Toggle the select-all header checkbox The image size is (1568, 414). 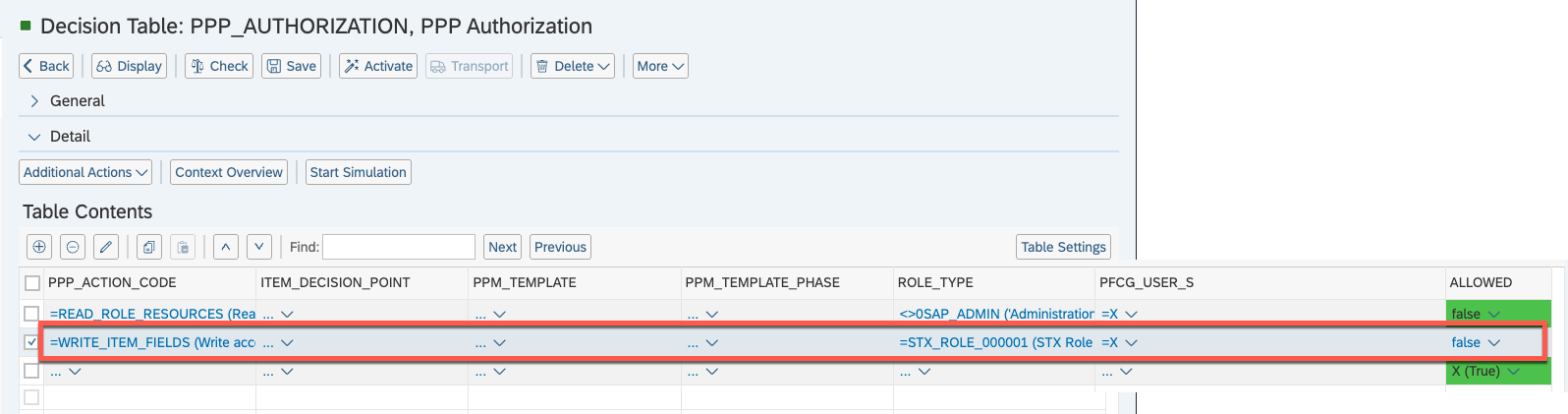[x=32, y=283]
